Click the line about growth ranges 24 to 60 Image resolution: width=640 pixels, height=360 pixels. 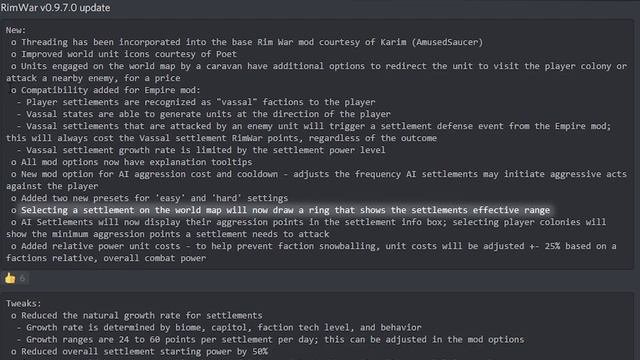(x=270, y=340)
